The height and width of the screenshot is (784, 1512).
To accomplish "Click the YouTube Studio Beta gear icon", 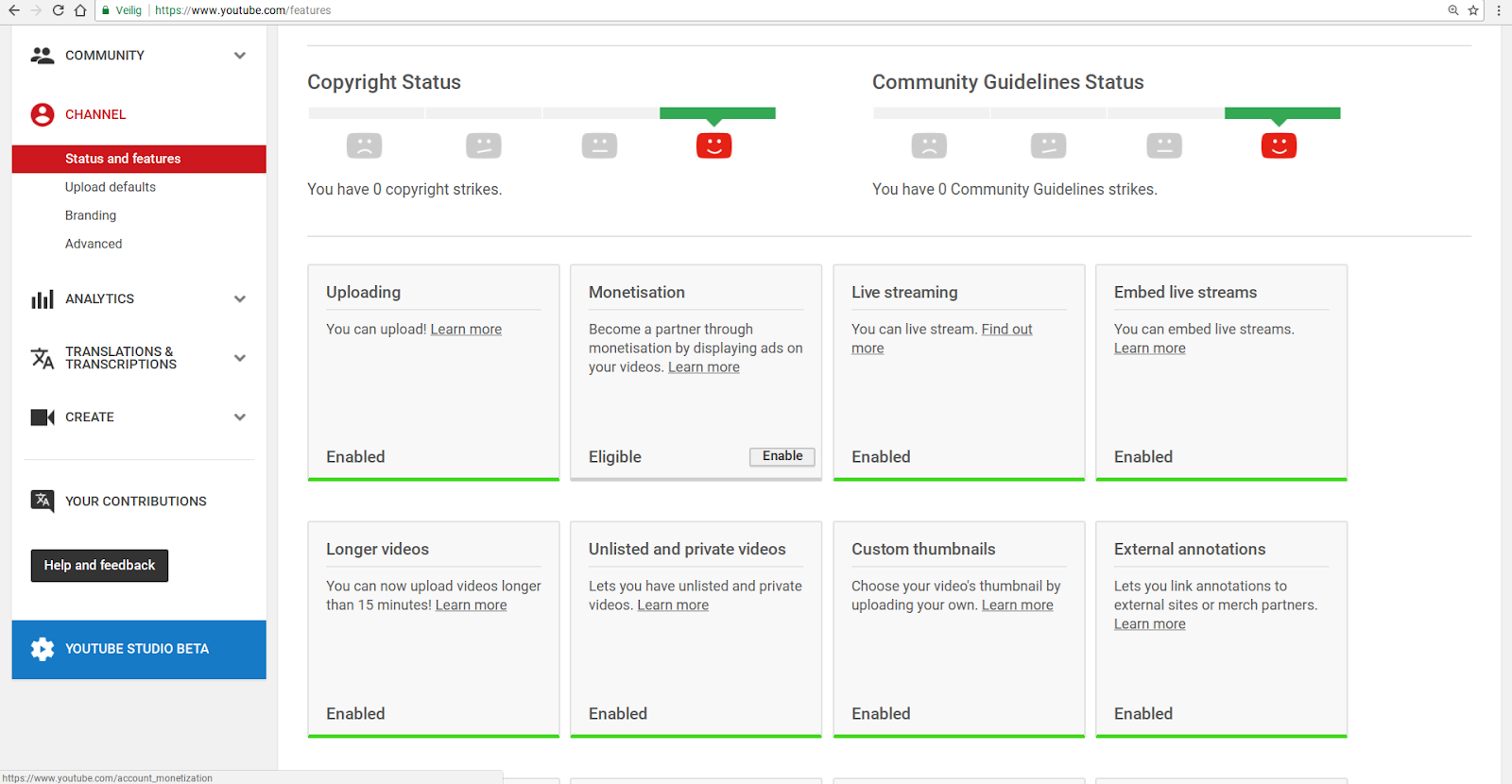I will (x=43, y=649).
